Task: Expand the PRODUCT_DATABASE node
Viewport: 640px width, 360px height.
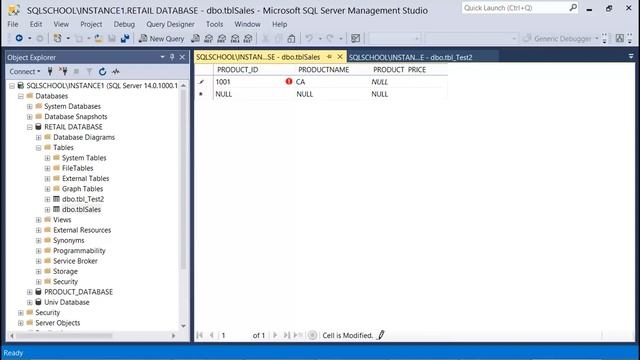Action: point(29,292)
